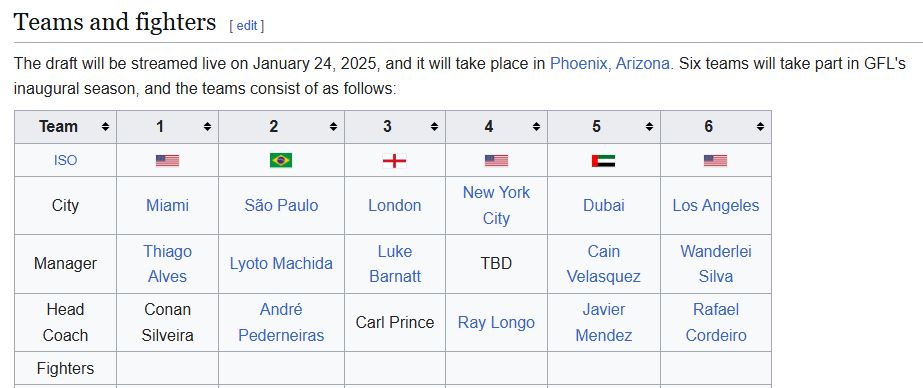Sort table by column 3 arrows
This screenshot has width=923, height=388.
pyautogui.click(x=434, y=127)
